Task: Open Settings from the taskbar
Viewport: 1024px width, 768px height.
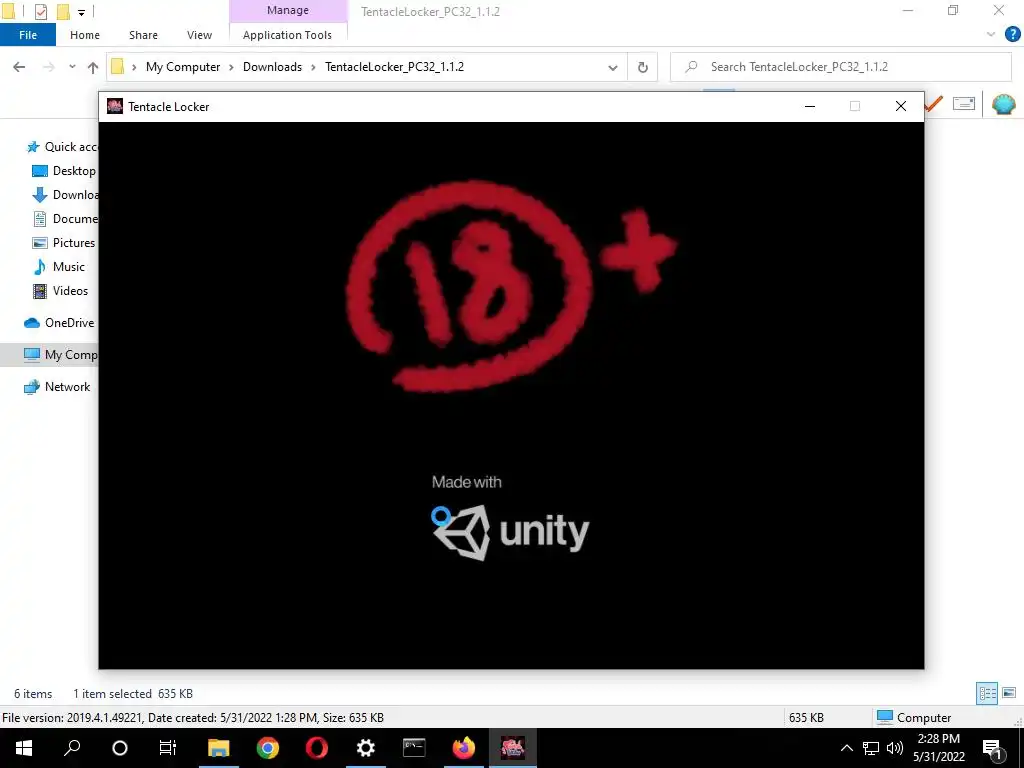Action: 366,748
